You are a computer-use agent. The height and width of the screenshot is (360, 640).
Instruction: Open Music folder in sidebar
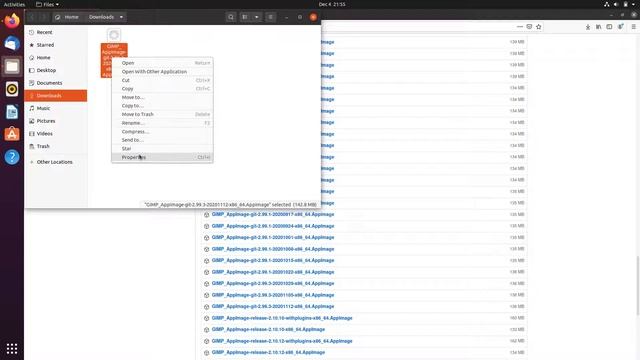pos(56,108)
